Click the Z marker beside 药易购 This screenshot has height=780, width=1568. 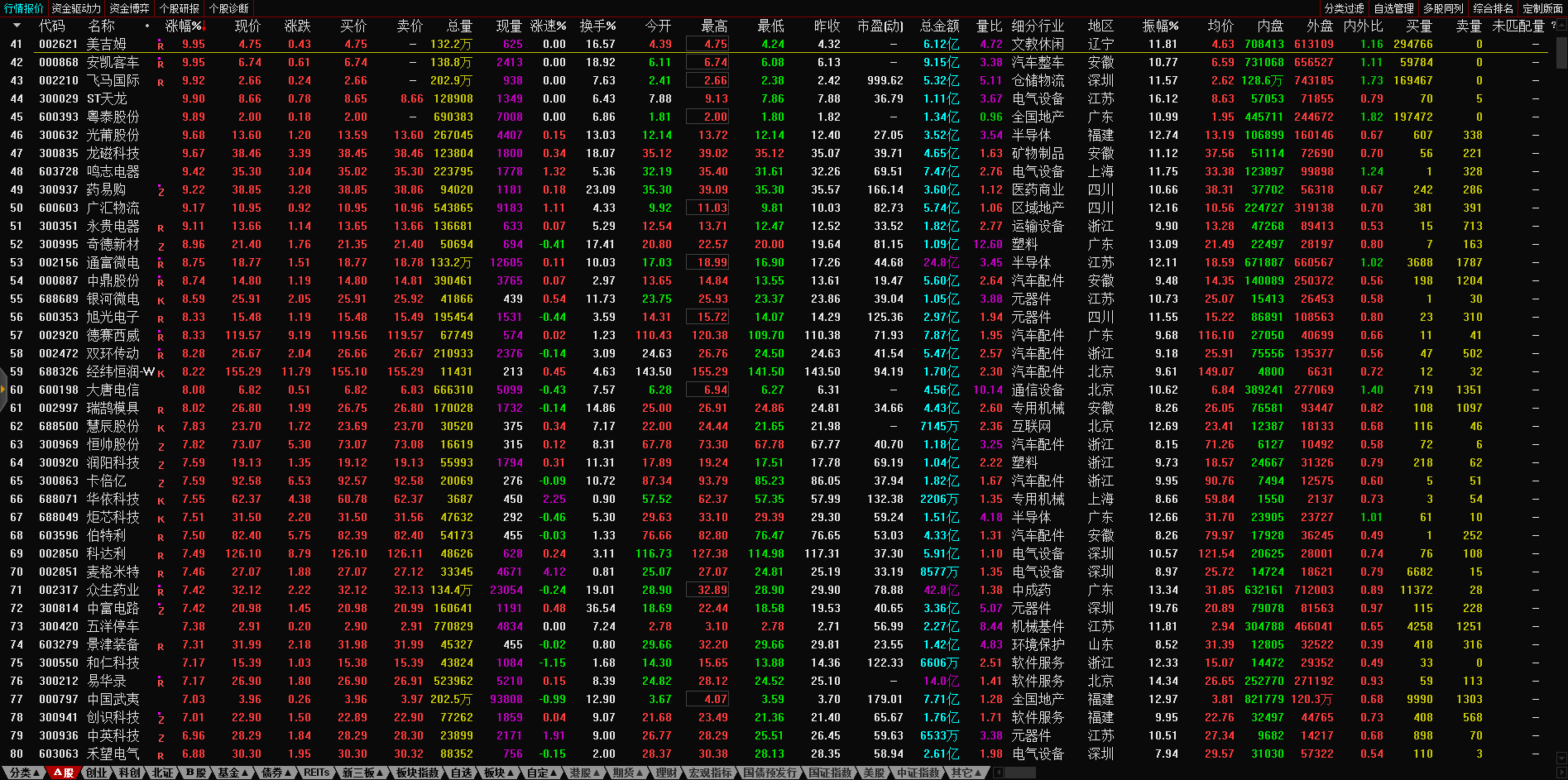coord(161,191)
